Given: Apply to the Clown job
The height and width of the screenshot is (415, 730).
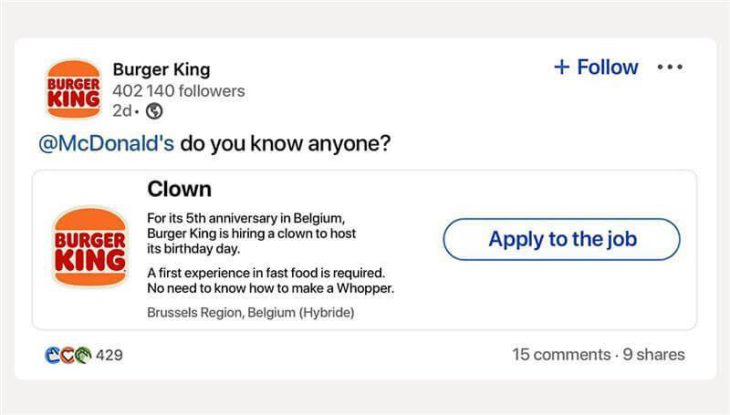Looking at the screenshot, I should (x=561, y=239).
